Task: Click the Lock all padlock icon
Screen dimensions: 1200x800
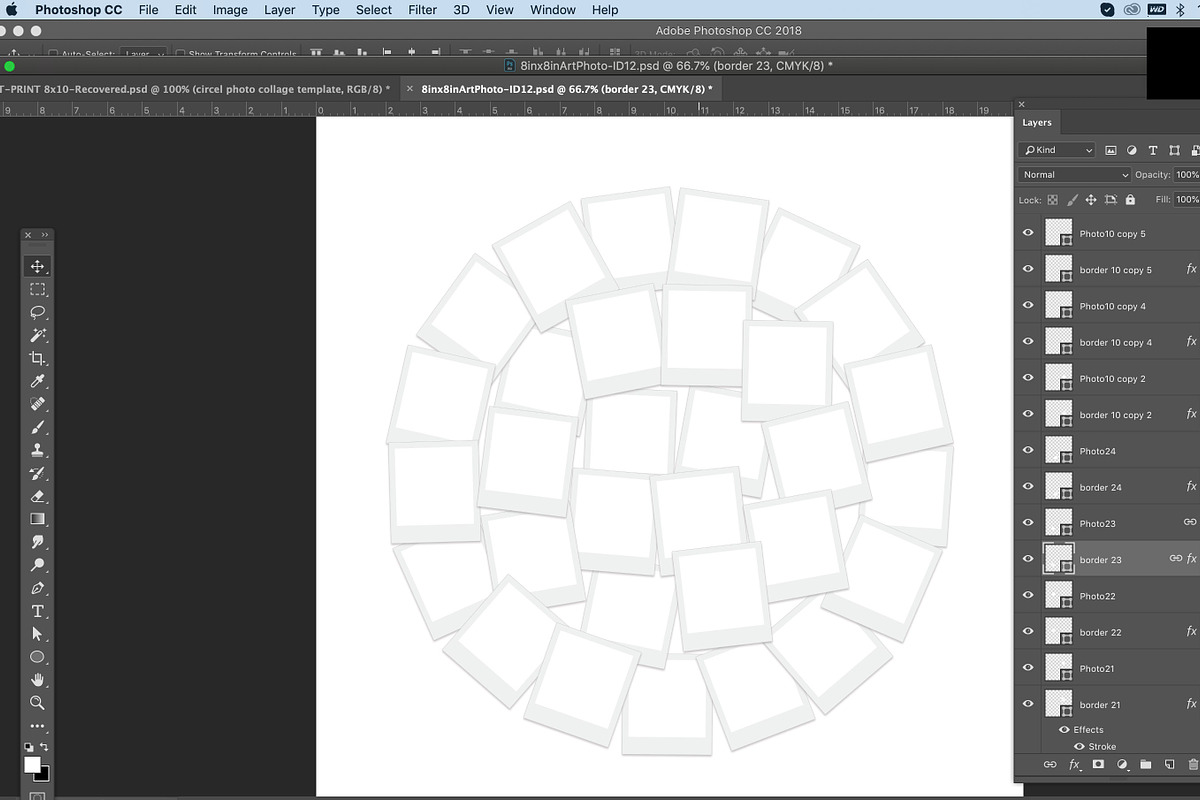Action: coord(1128,199)
